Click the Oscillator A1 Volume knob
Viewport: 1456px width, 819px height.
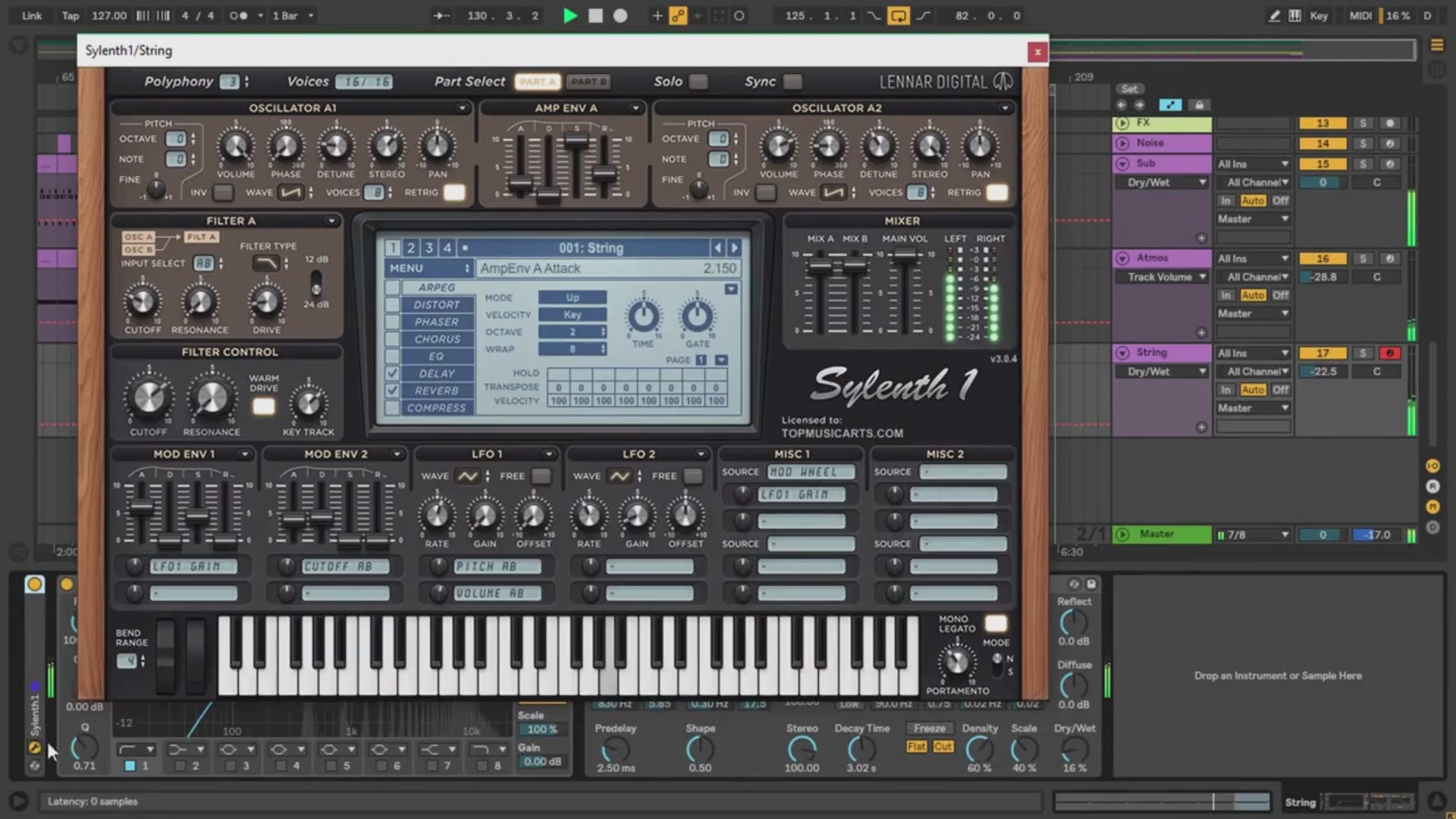tap(236, 146)
